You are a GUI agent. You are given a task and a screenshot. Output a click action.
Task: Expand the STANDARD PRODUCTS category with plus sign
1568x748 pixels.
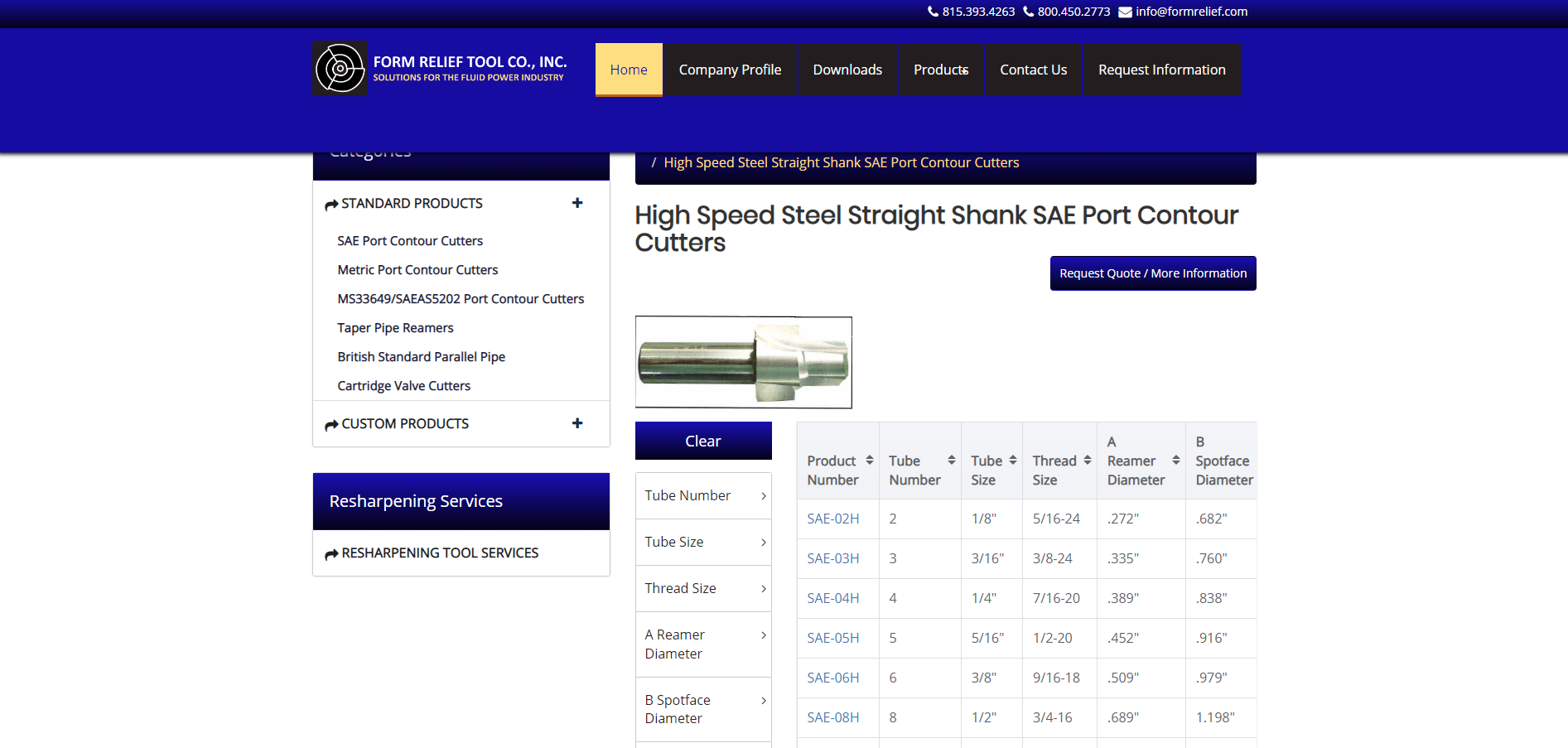(x=577, y=203)
